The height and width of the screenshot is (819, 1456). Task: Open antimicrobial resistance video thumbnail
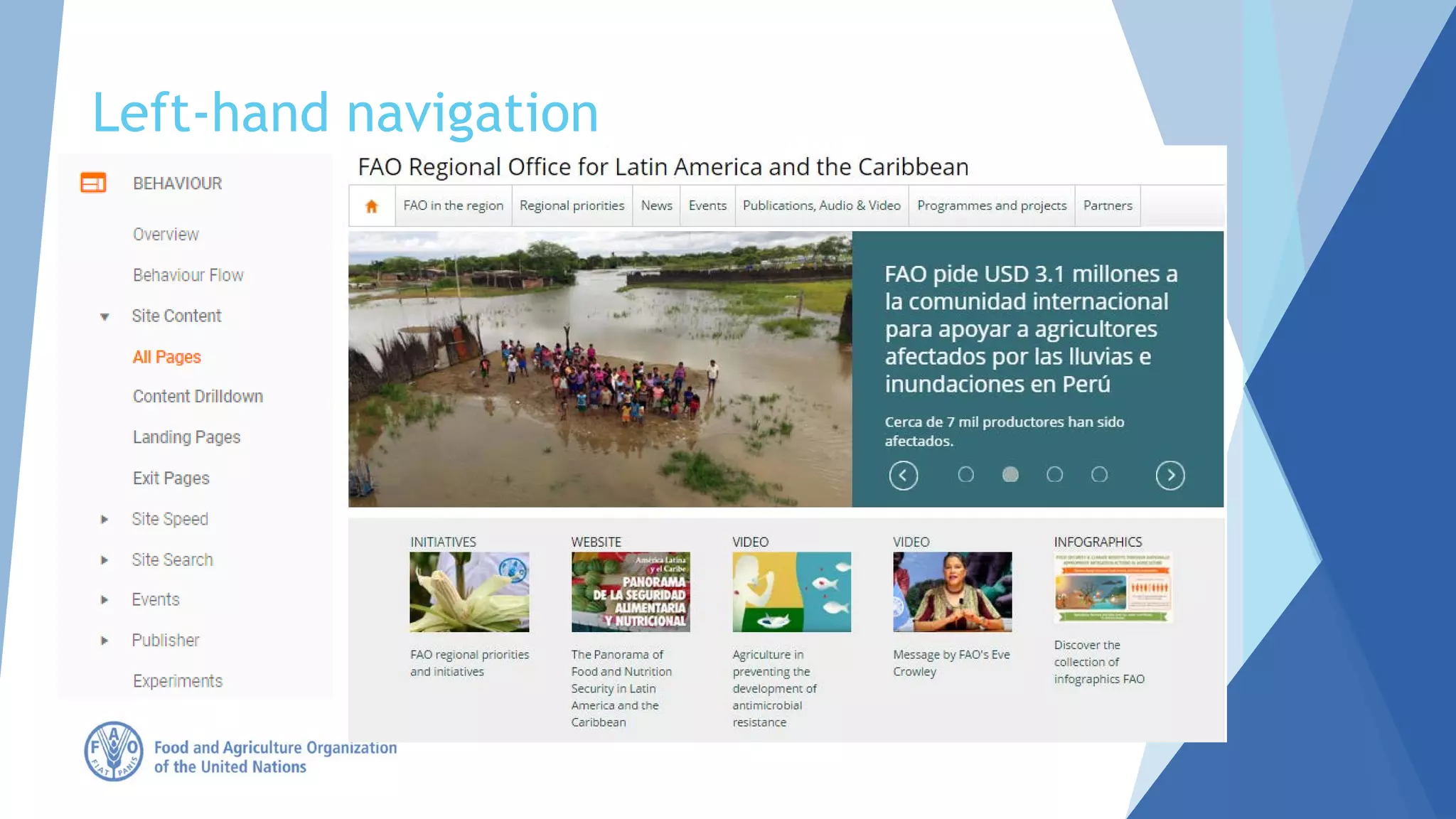click(x=791, y=591)
